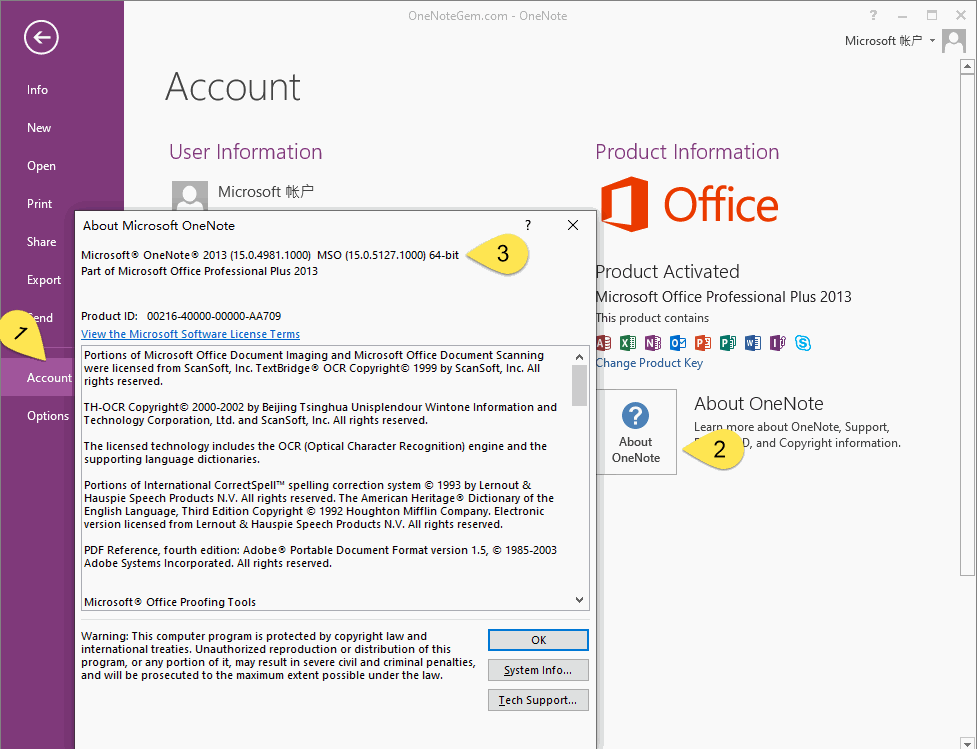Click the main page scroll up arrow

point(967,65)
